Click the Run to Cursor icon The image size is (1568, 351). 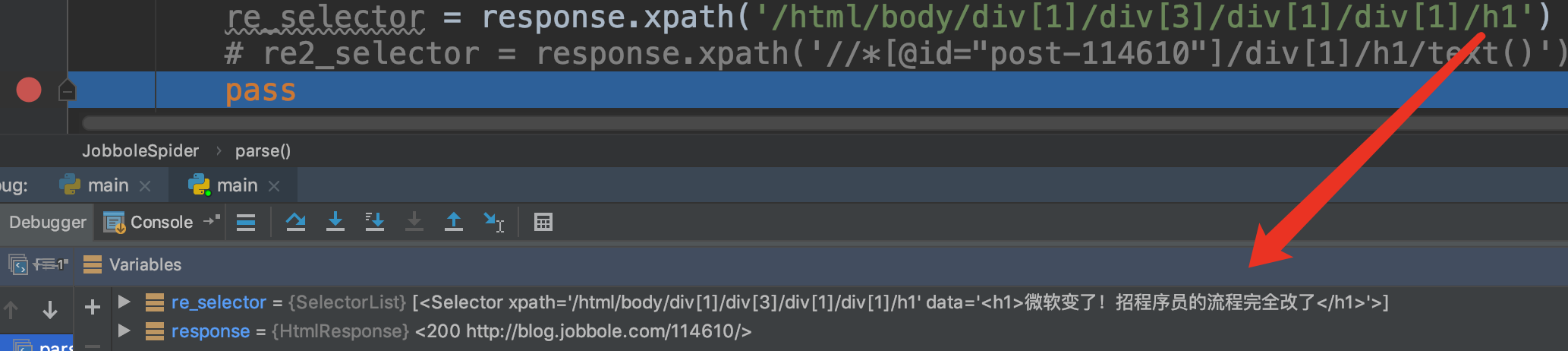coord(493,222)
